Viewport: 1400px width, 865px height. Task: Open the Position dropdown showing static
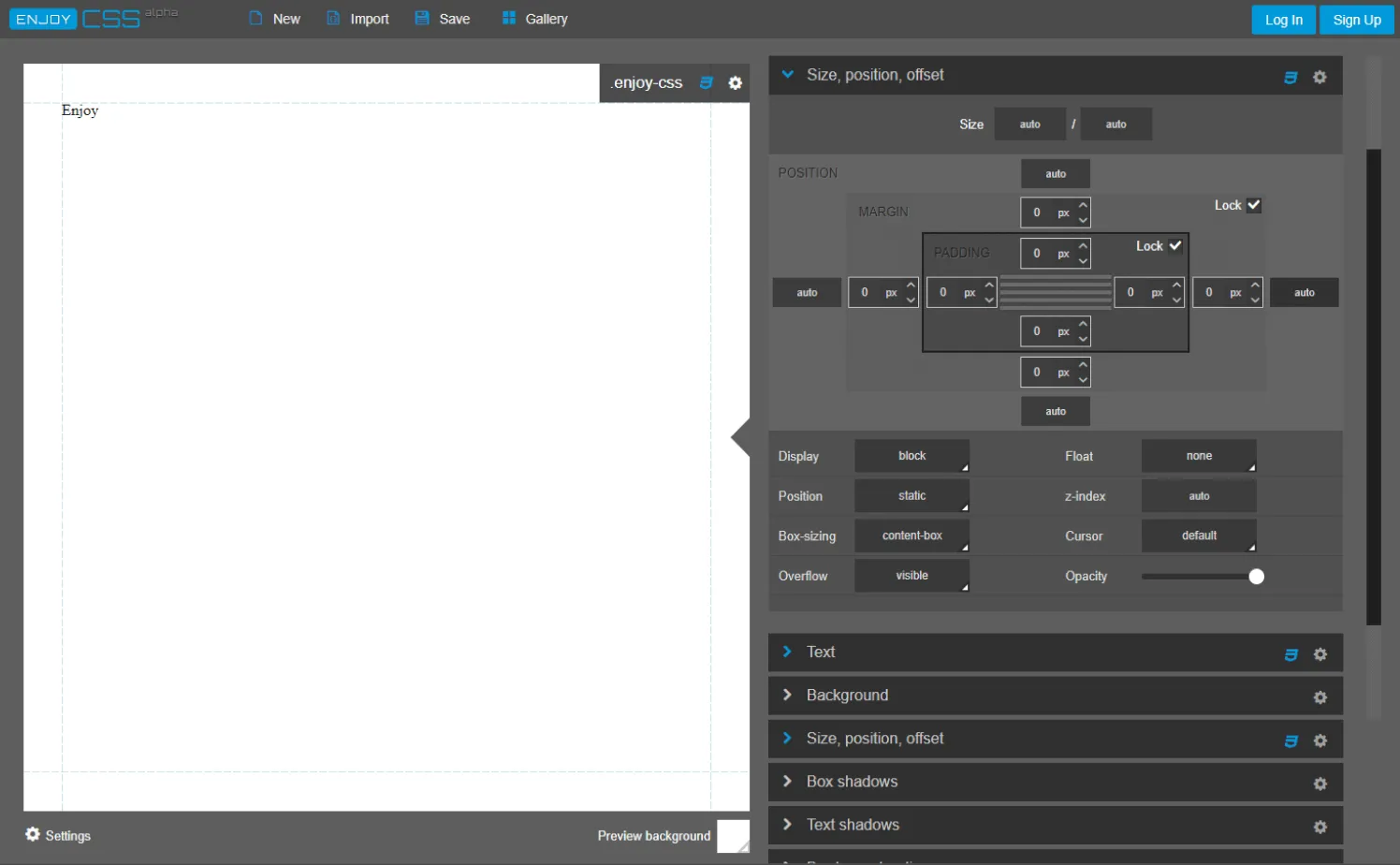(x=911, y=496)
